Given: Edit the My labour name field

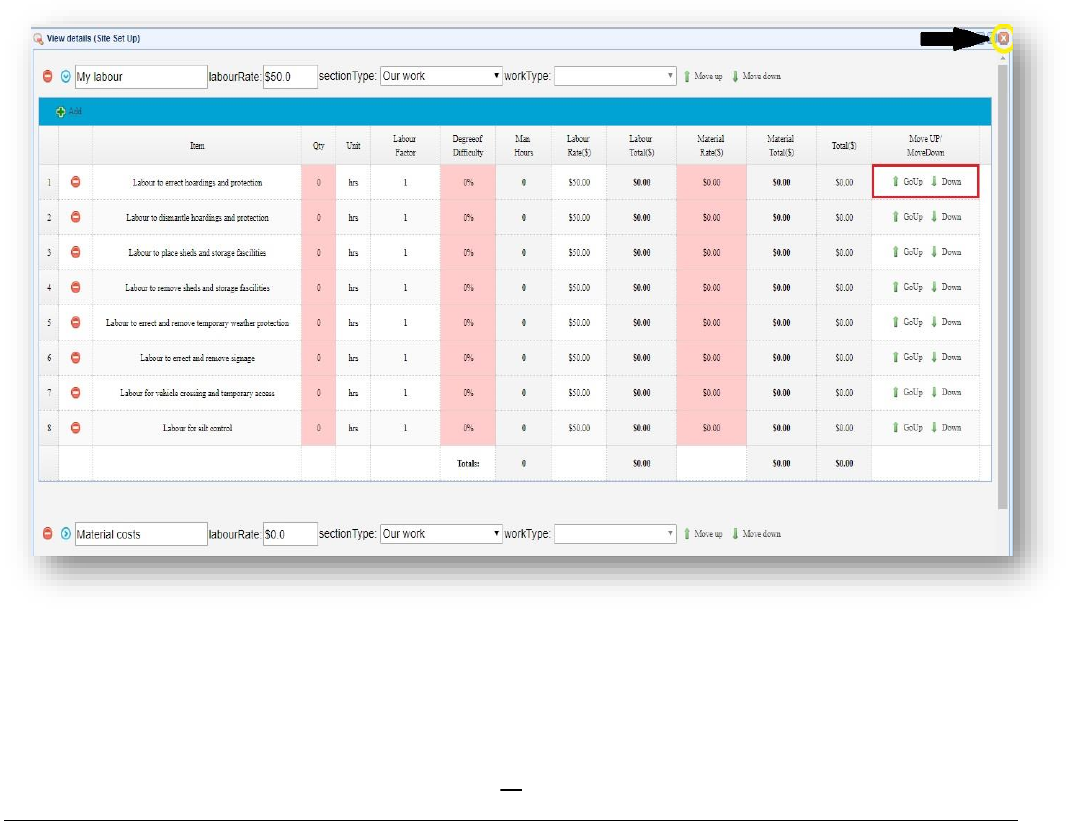Looking at the screenshot, I should (141, 77).
